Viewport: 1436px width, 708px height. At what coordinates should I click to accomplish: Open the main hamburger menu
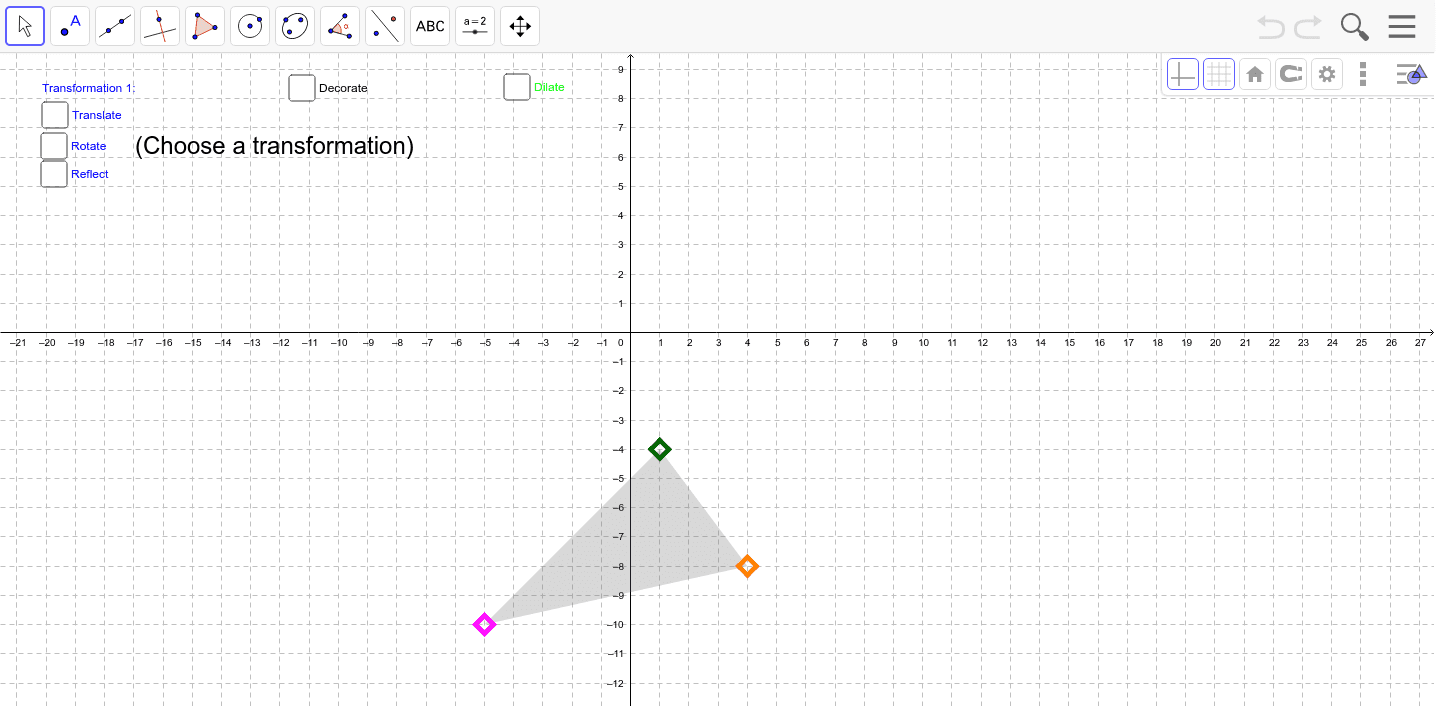[x=1402, y=26]
